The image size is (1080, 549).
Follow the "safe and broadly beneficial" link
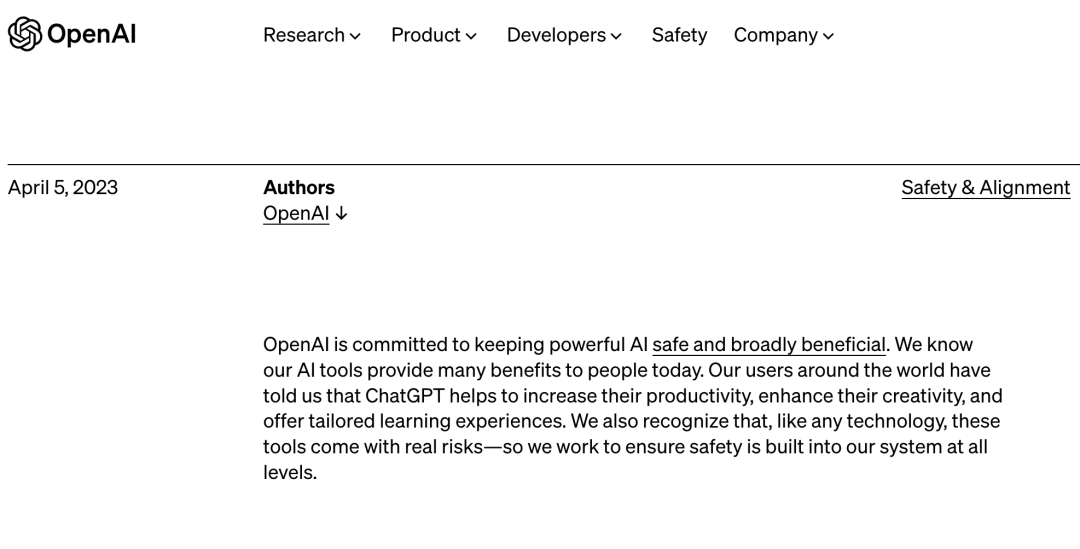point(768,345)
